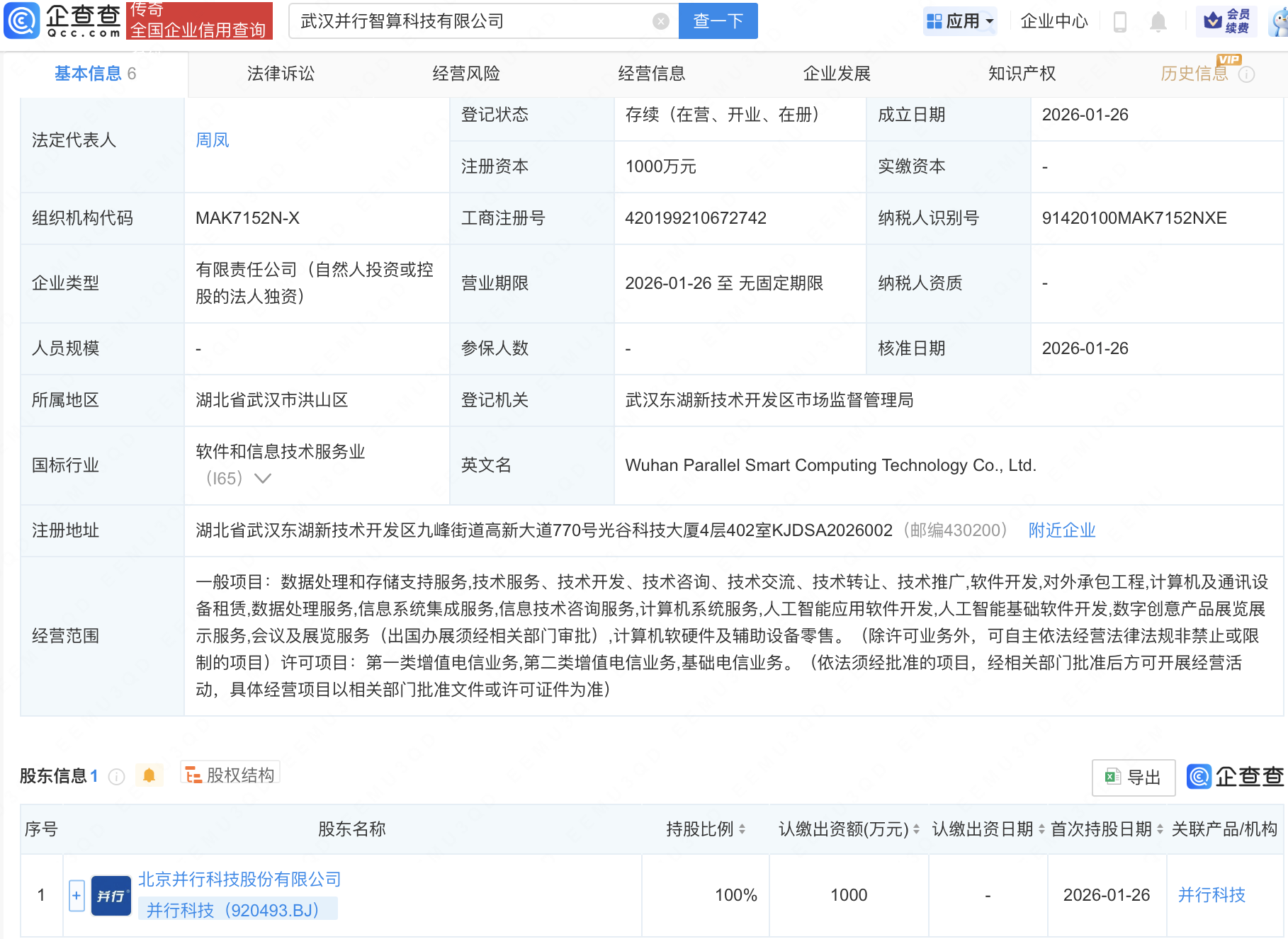Expand the 国标行业 I65 chevron
Viewport: 1288px width, 939px height.
coord(263,479)
